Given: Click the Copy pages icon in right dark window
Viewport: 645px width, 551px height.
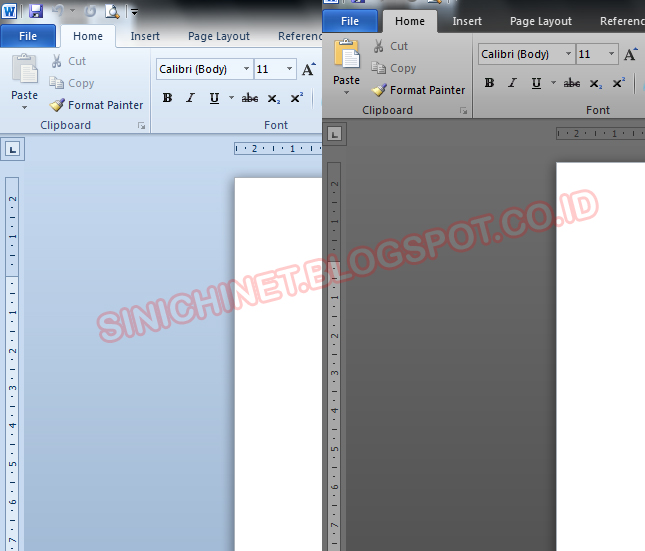Looking at the screenshot, I should pos(378,67).
